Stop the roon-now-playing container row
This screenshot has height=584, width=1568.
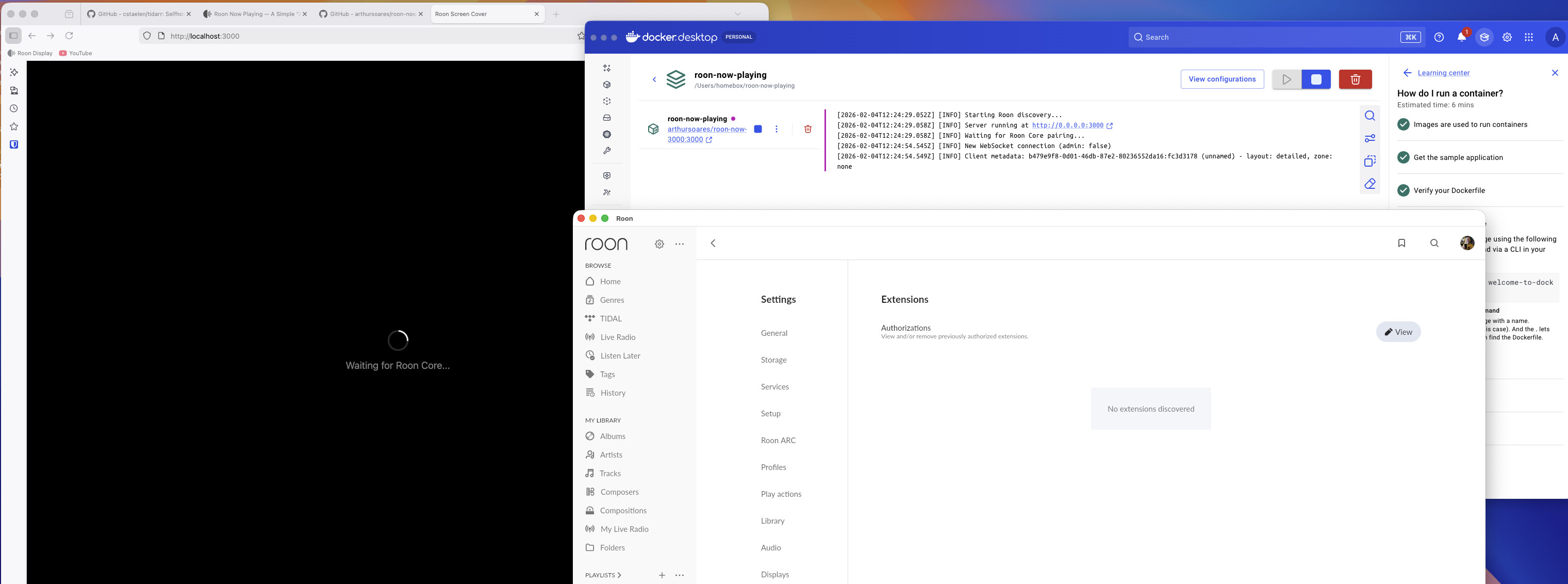tap(758, 129)
